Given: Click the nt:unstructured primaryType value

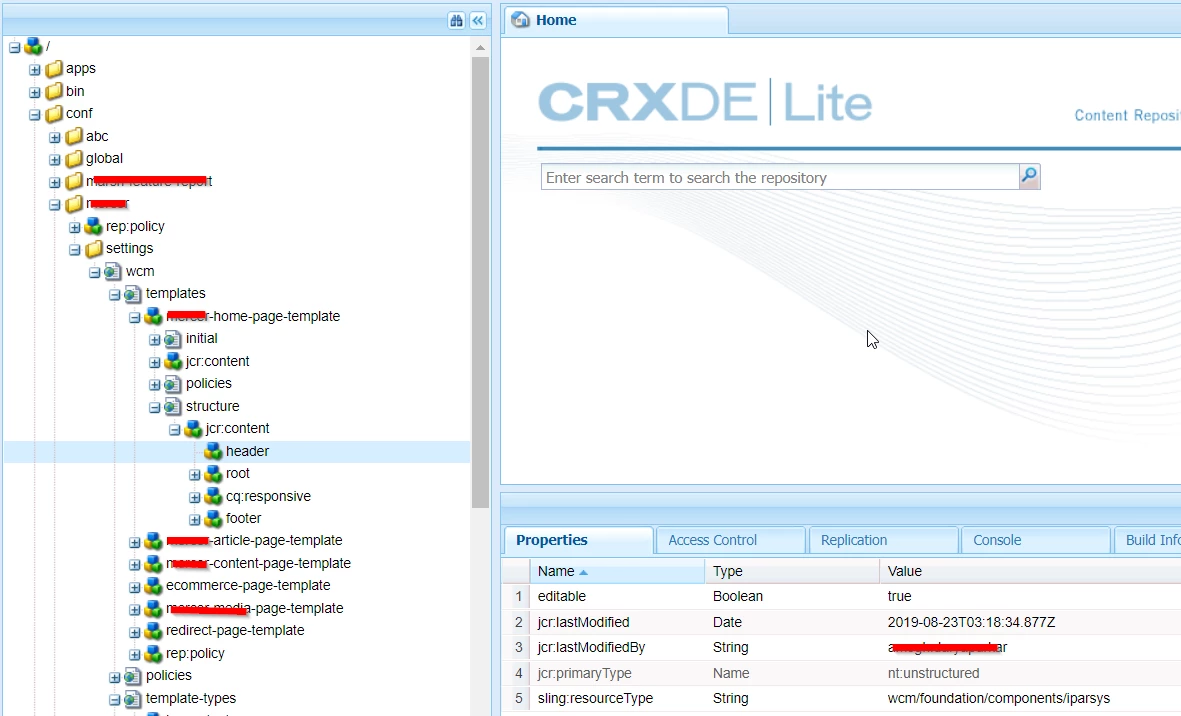Looking at the screenshot, I should pos(933,673).
